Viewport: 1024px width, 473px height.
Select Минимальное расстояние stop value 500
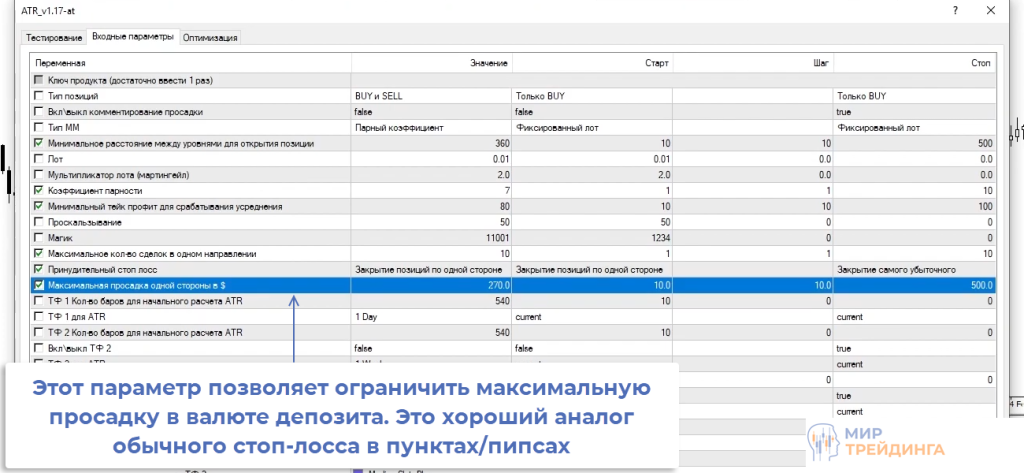[x=915, y=143]
